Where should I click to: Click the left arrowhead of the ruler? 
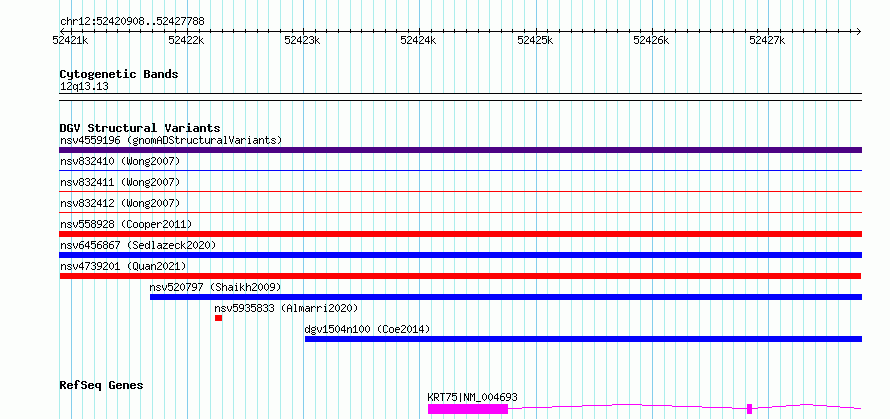click(62, 31)
